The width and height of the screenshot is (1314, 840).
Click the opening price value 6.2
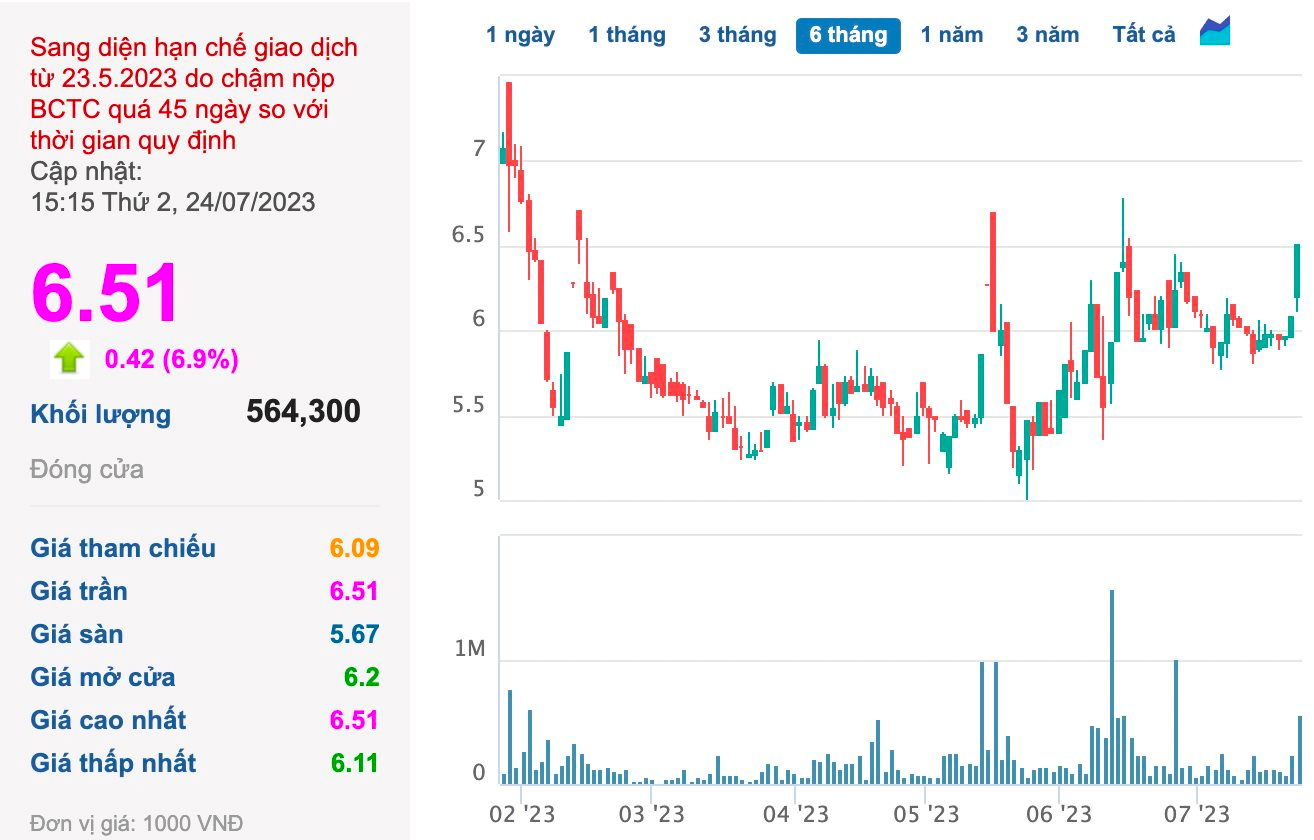click(362, 677)
